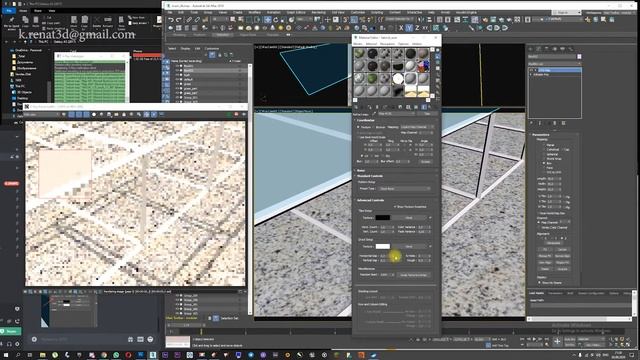This screenshot has width=640, height=360.
Task: Select Texture radio in Coordinates rollout
Action: [358, 127]
